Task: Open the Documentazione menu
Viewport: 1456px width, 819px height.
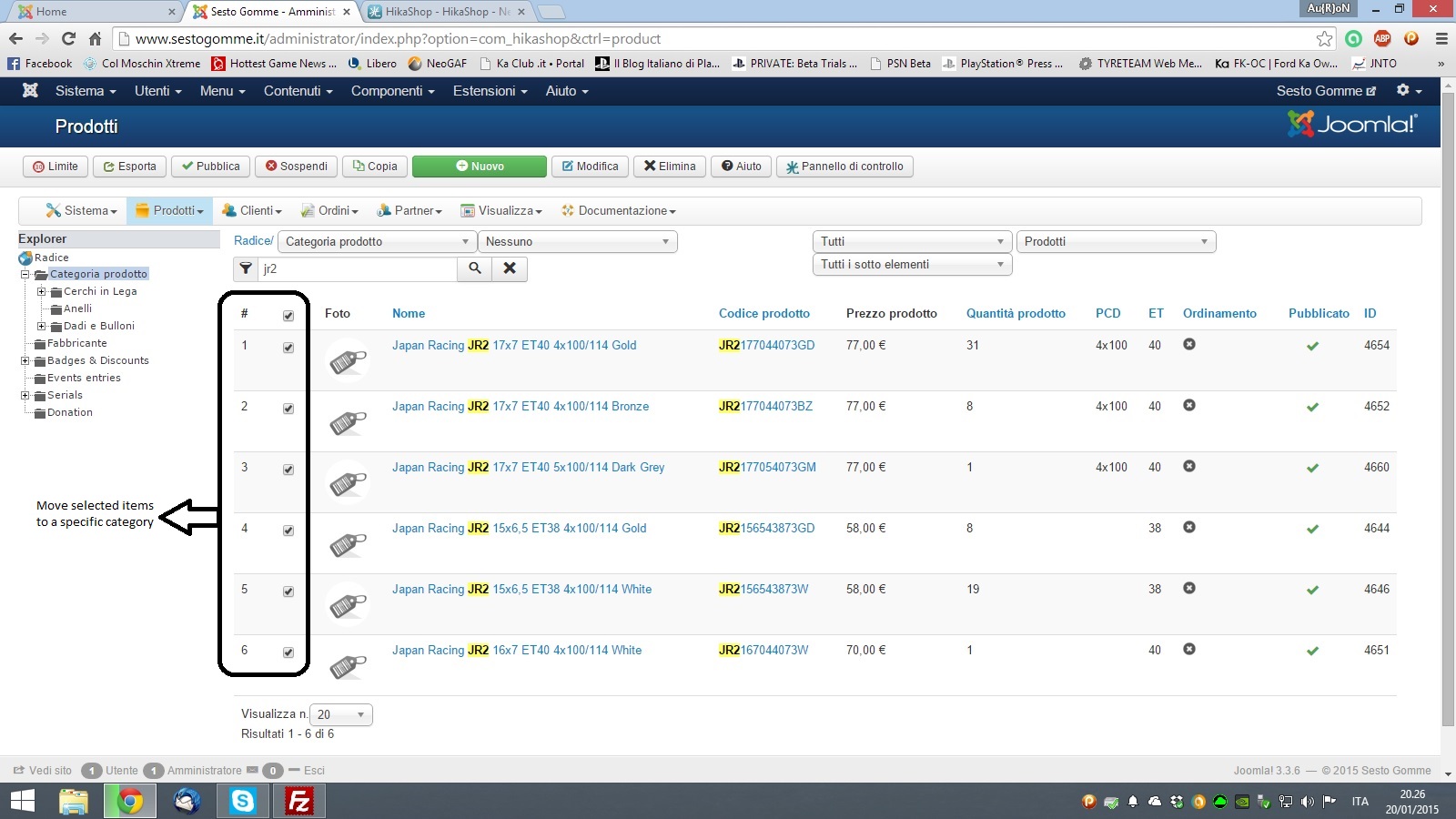Action: click(x=619, y=210)
